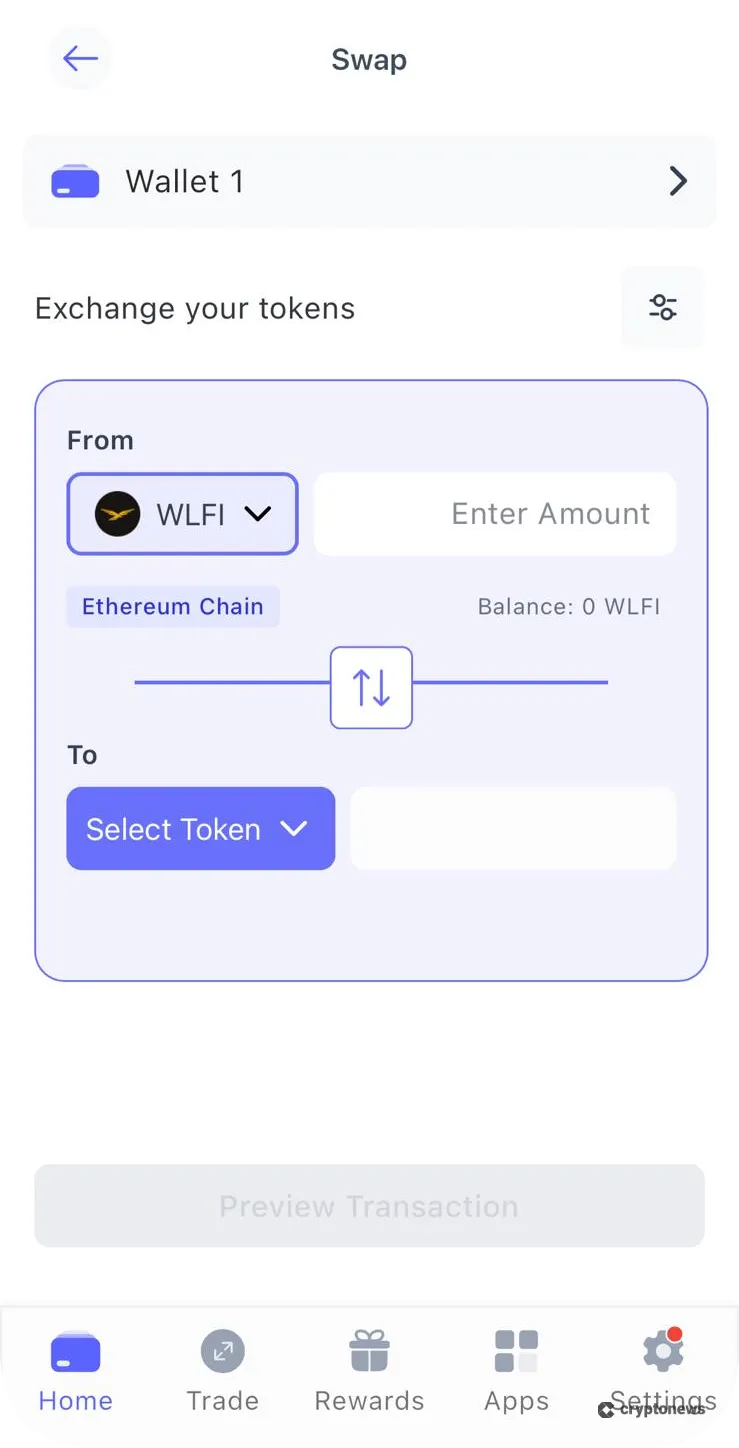This screenshot has height=1448, width=739.
Task: Tap the Ethereum Chain badge
Action: [173, 607]
